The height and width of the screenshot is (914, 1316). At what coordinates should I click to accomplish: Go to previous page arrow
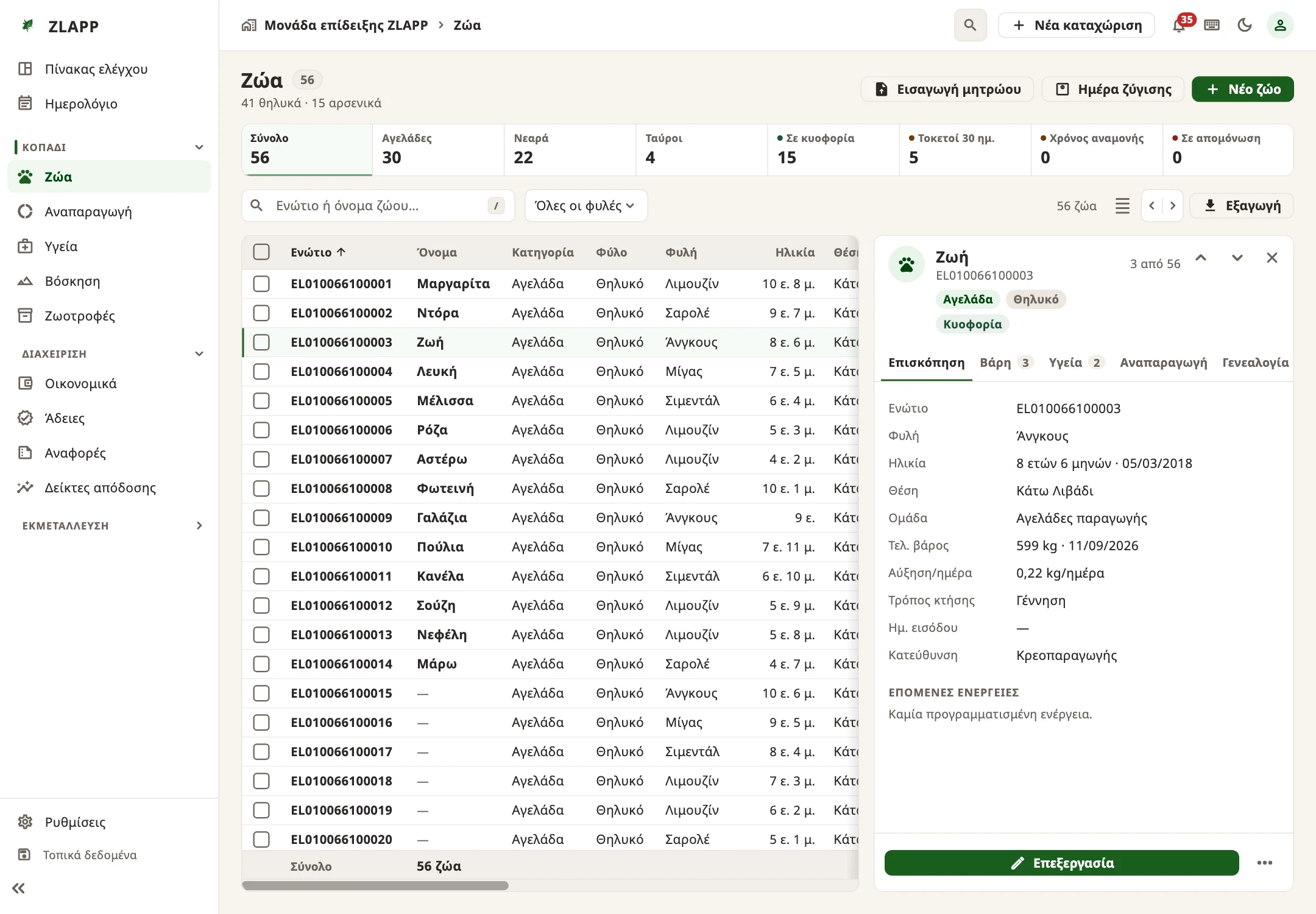click(1151, 205)
